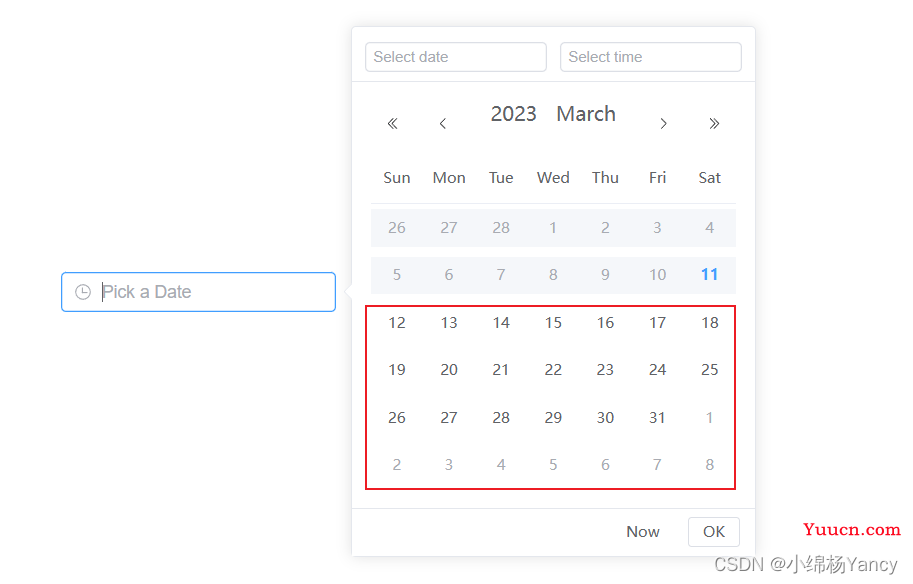Go to previous month arrow
This screenshot has height=584, width=913.
point(443,123)
